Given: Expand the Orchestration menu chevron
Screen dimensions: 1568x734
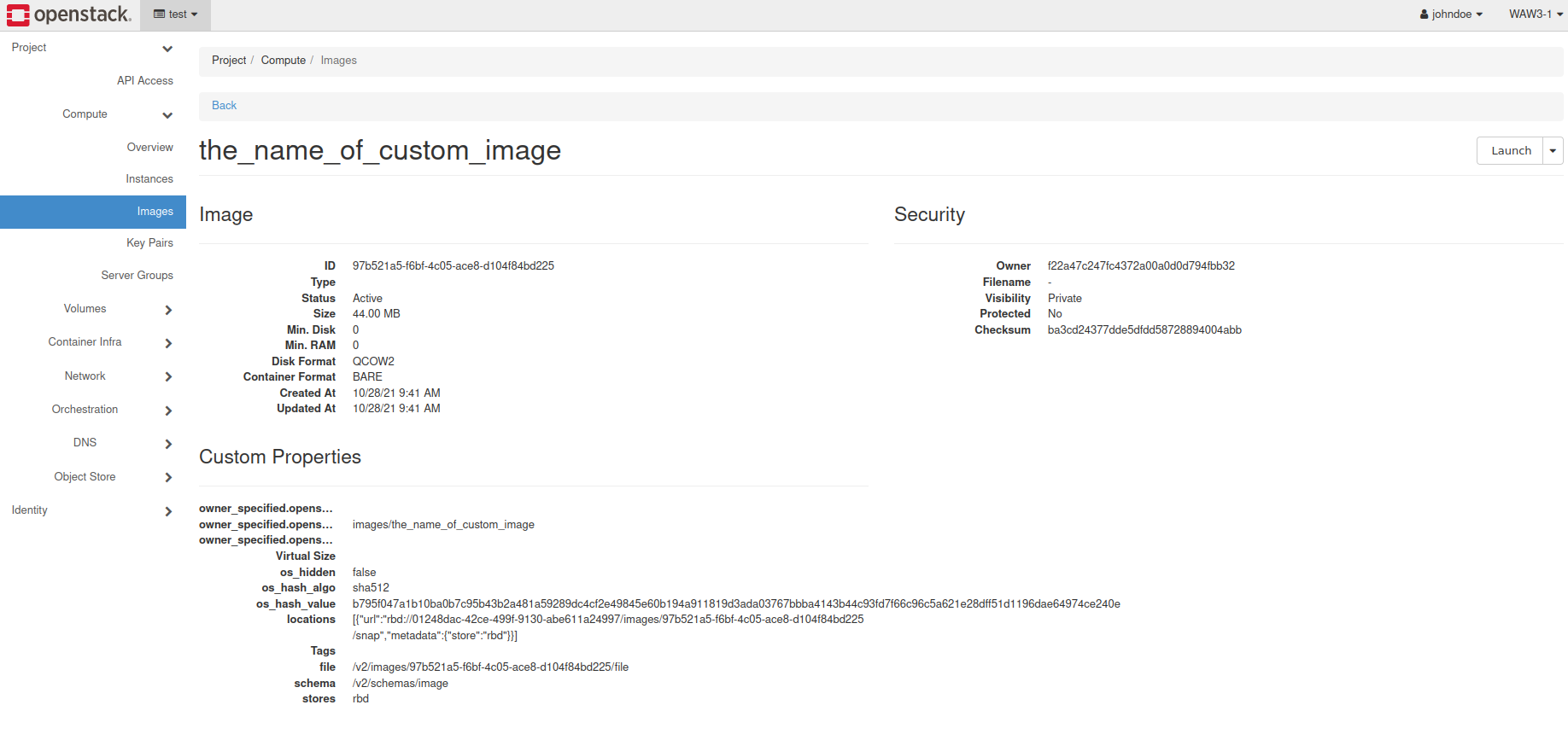Looking at the screenshot, I should 168,411.
